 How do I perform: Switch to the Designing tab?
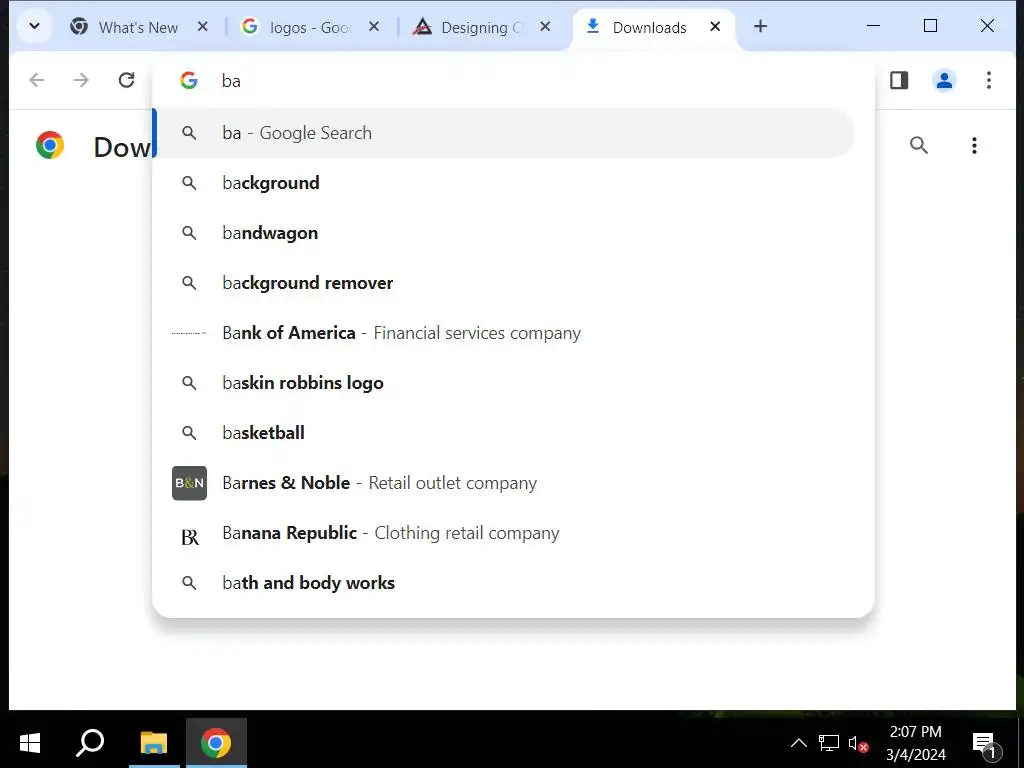pyautogui.click(x=481, y=27)
